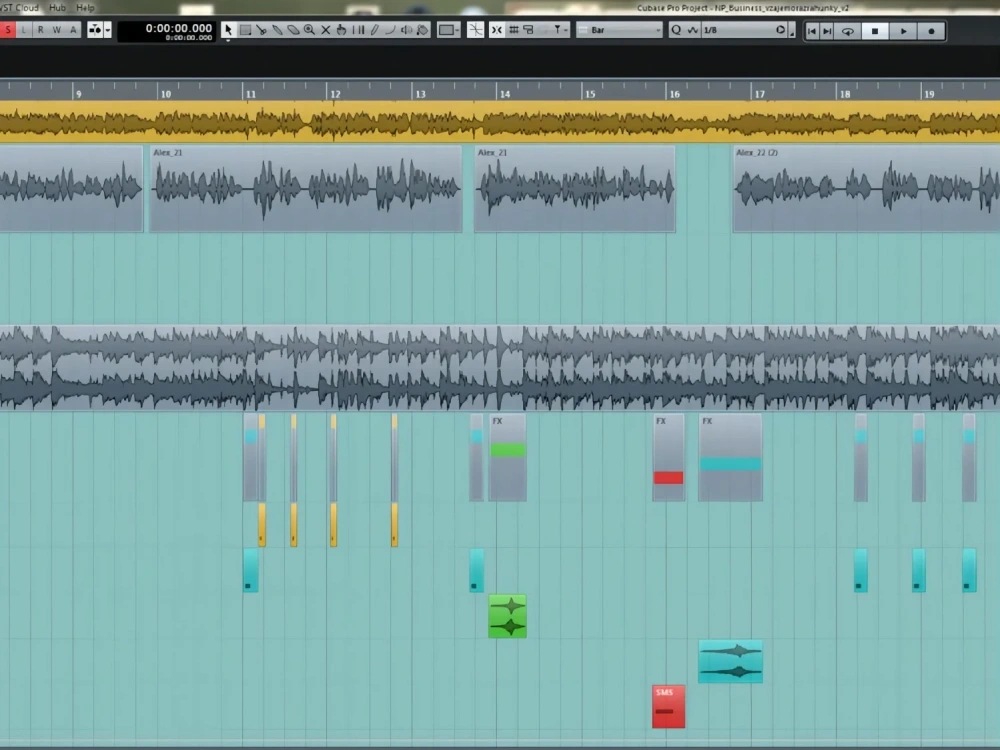This screenshot has height=750, width=1000.
Task: Select the green audio event
Action: 508,616
